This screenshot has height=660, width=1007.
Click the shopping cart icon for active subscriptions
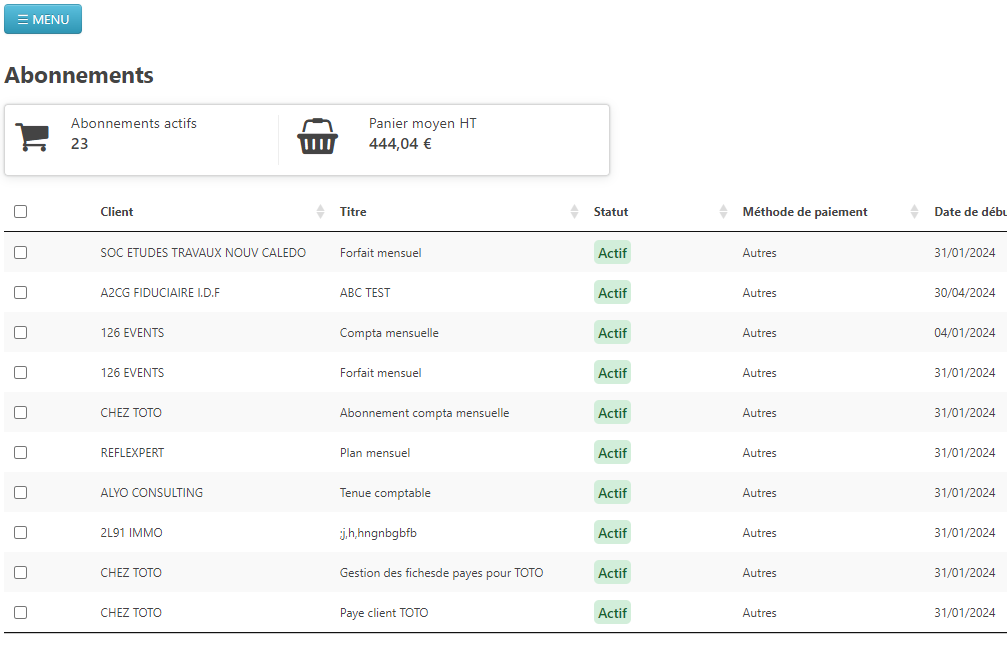[x=32, y=137]
